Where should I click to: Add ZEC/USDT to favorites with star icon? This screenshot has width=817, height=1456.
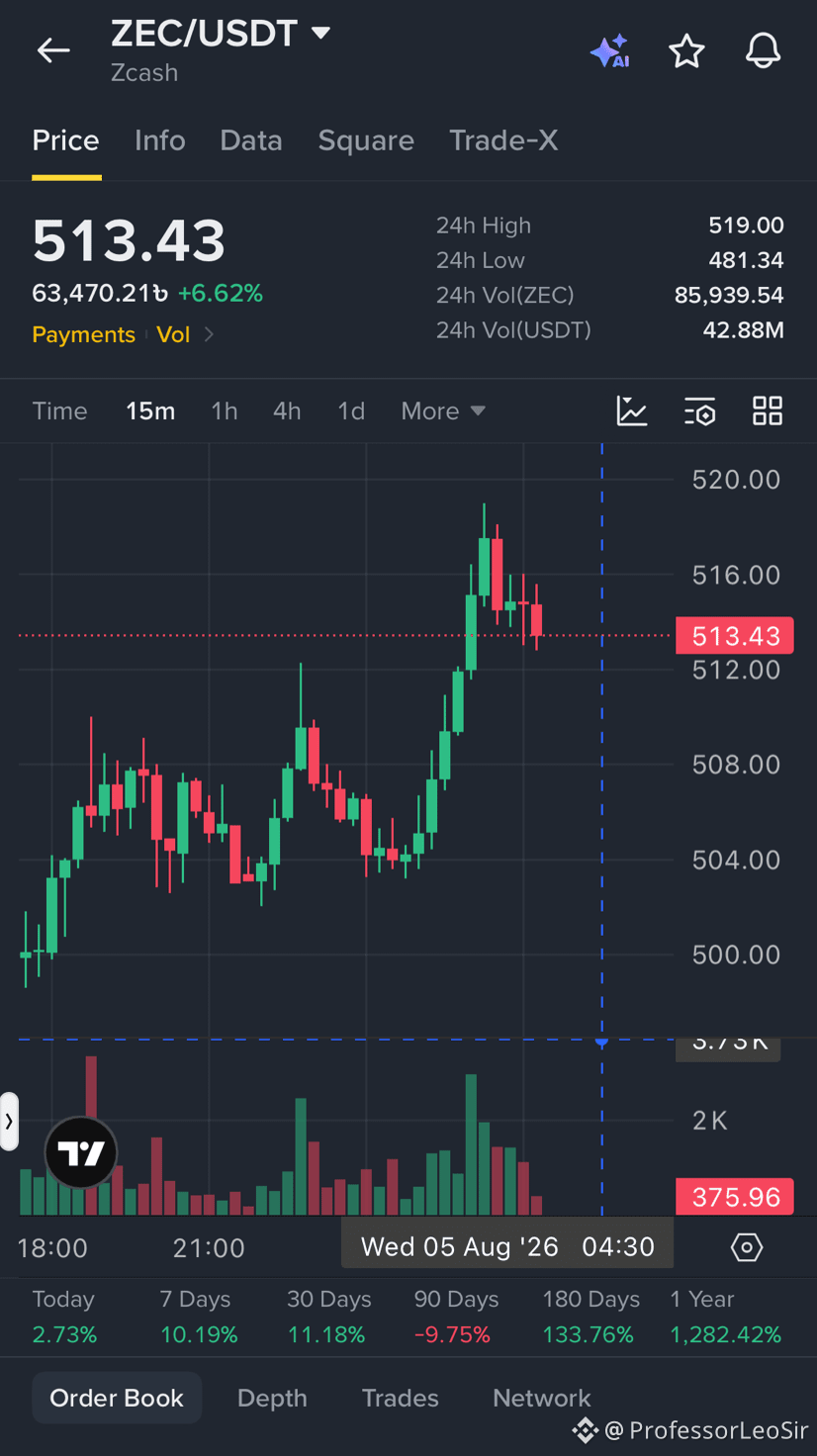(x=686, y=50)
